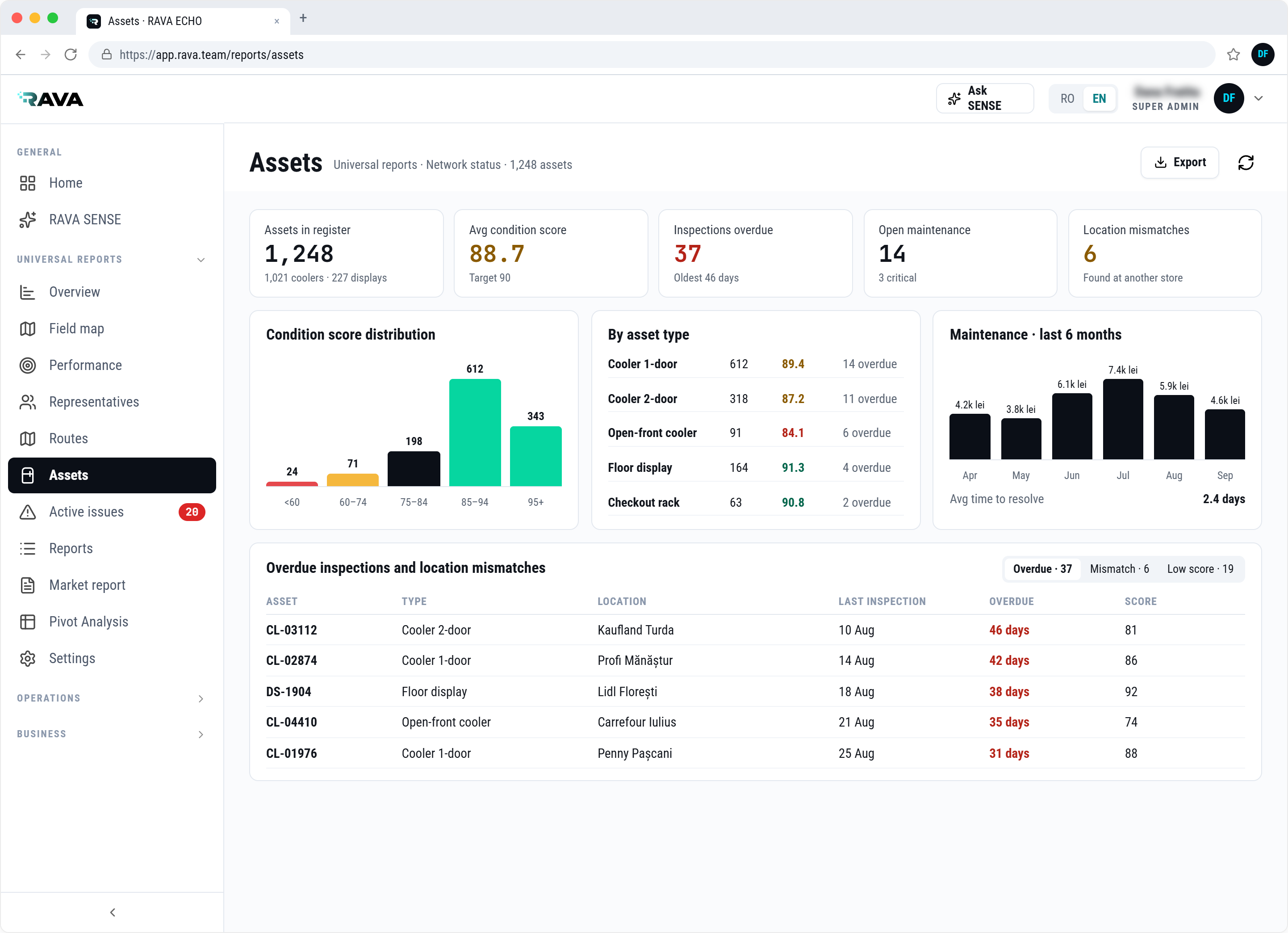Open asset CL-03112 row
1288x933 pixels.
(x=755, y=630)
